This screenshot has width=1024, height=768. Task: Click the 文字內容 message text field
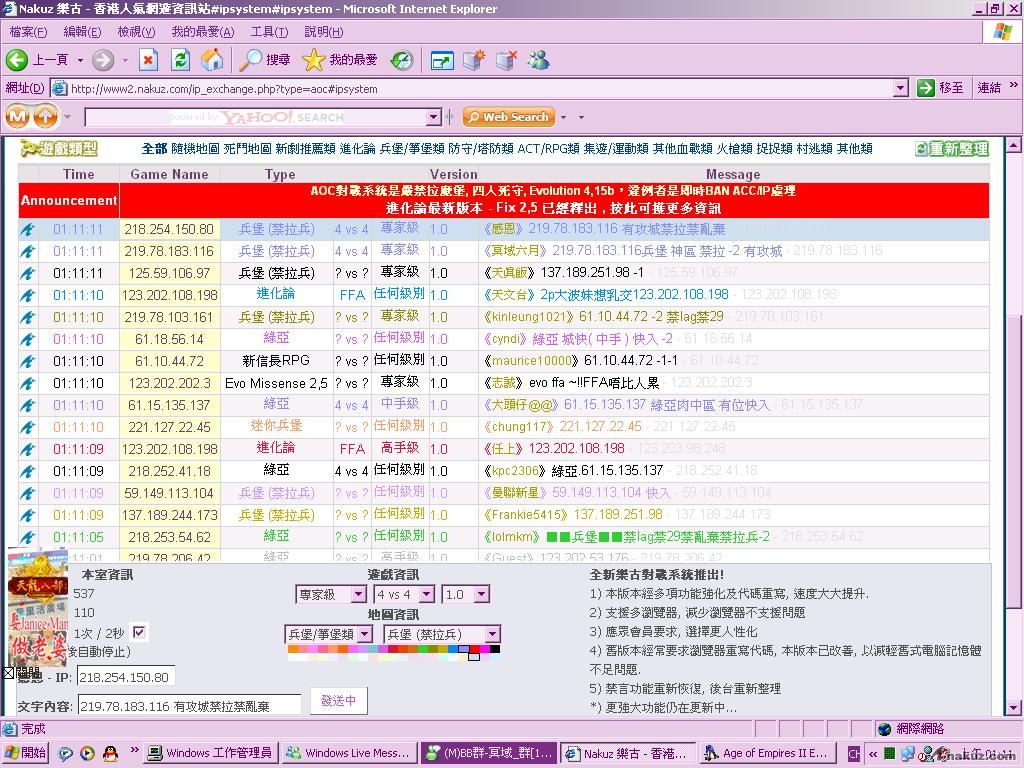[x=189, y=706]
